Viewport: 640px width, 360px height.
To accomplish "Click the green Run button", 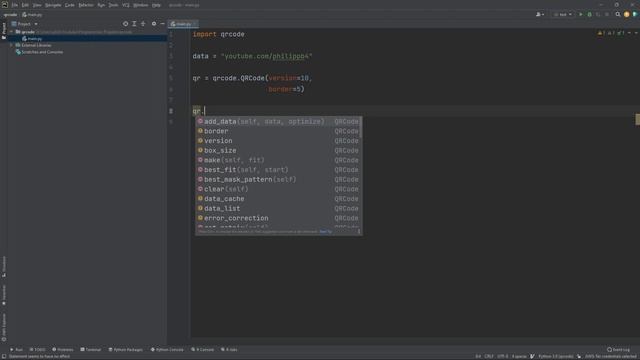I will click(x=581, y=15).
